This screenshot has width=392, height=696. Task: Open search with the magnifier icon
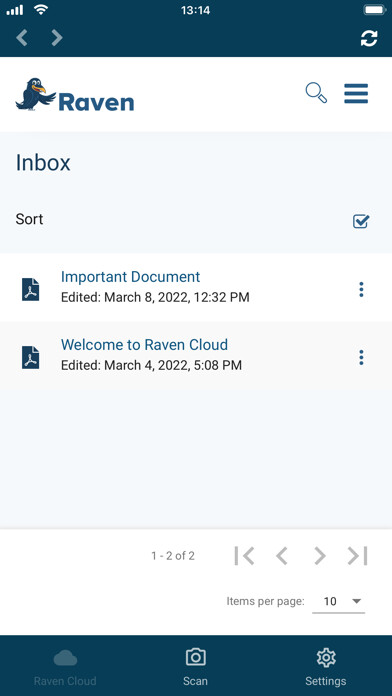point(316,93)
